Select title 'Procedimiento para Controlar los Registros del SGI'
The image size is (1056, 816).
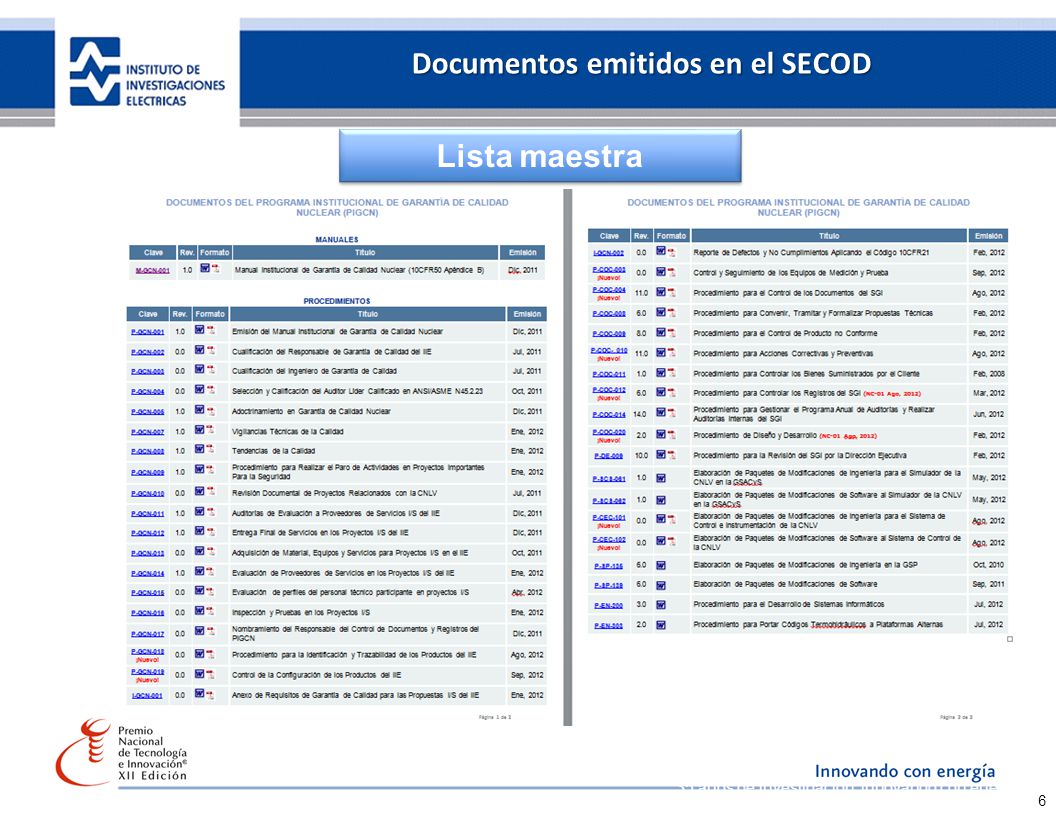click(777, 393)
